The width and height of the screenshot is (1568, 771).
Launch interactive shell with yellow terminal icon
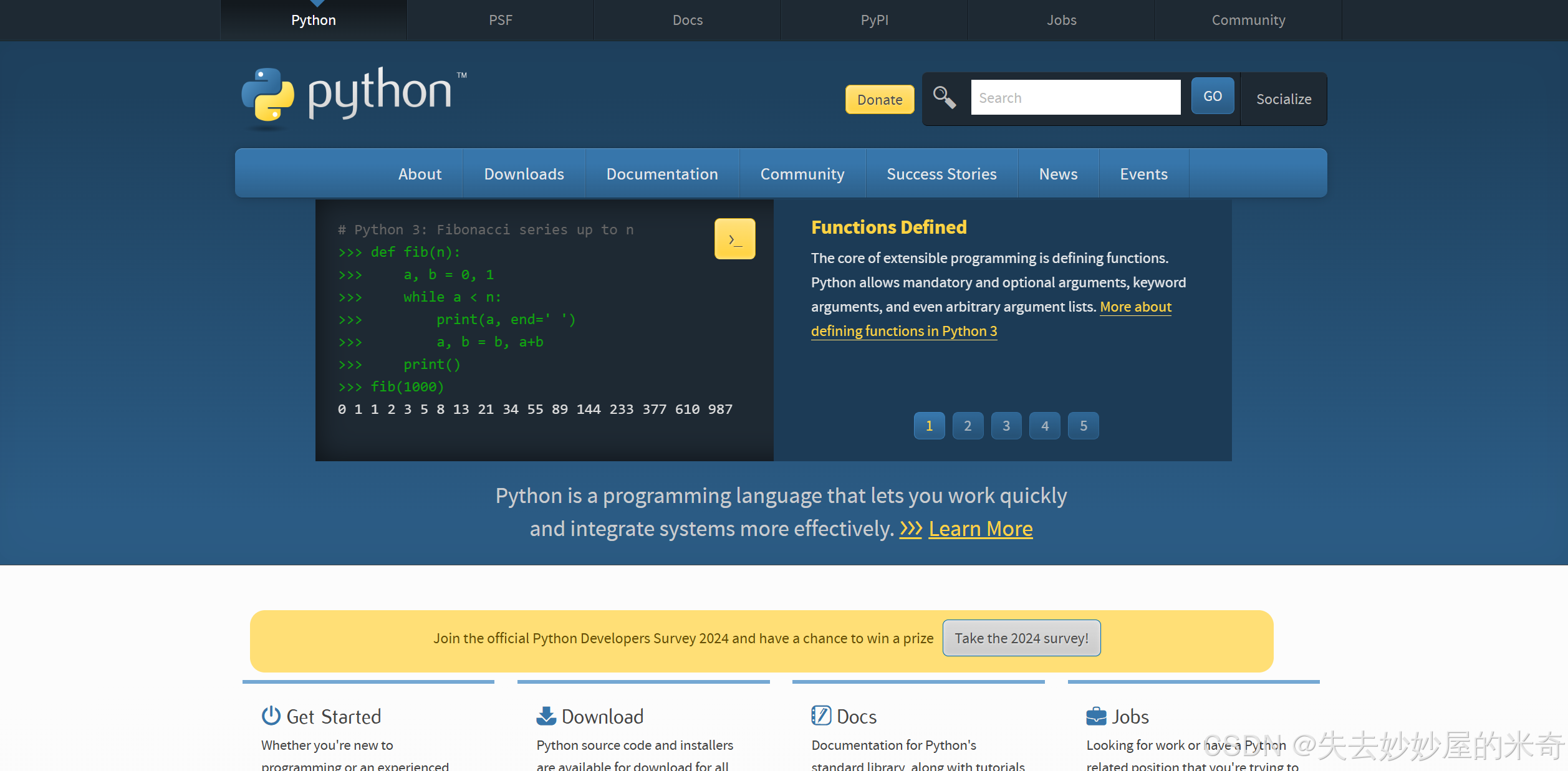[734, 239]
